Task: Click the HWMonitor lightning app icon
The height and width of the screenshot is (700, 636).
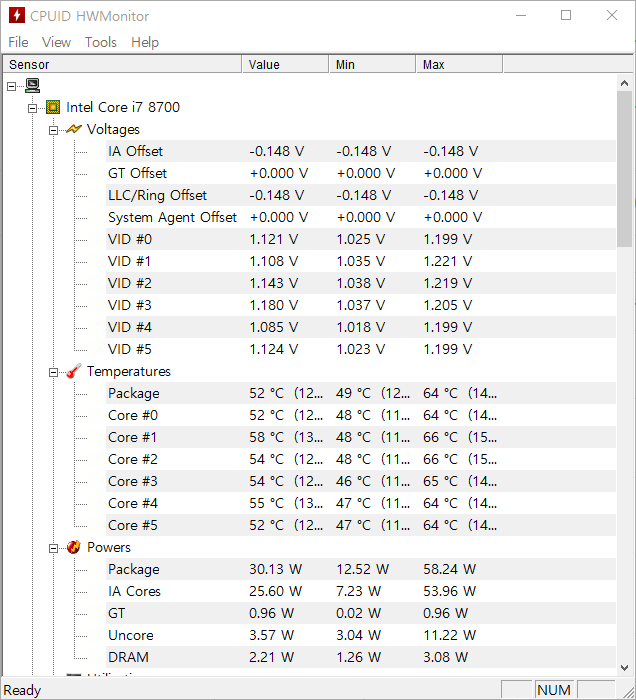Action: pos(17,15)
